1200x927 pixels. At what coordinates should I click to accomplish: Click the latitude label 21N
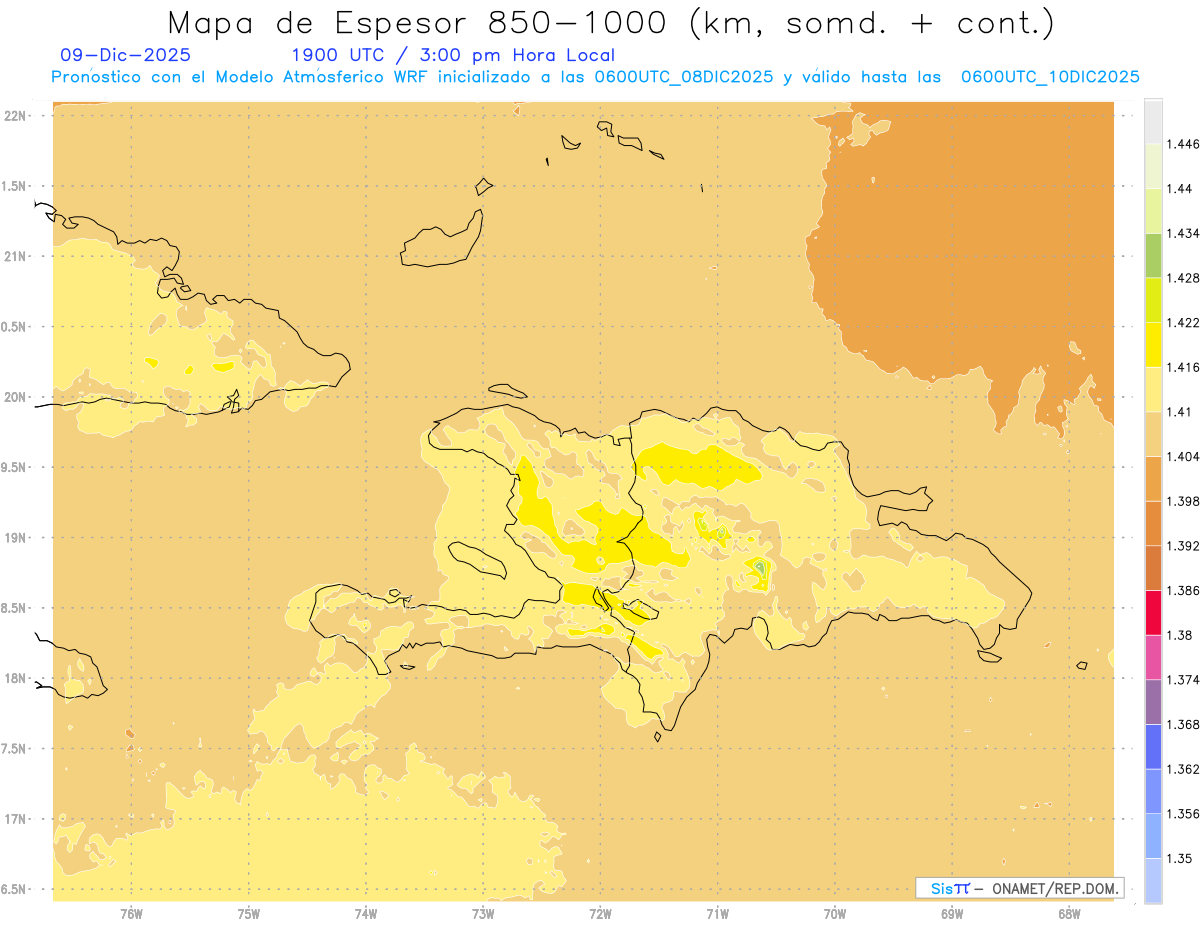[x=15, y=257]
